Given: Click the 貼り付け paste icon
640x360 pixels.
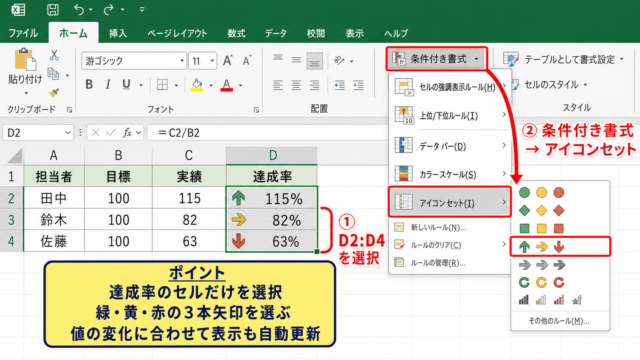Looking at the screenshot, I should pyautogui.click(x=25, y=60).
